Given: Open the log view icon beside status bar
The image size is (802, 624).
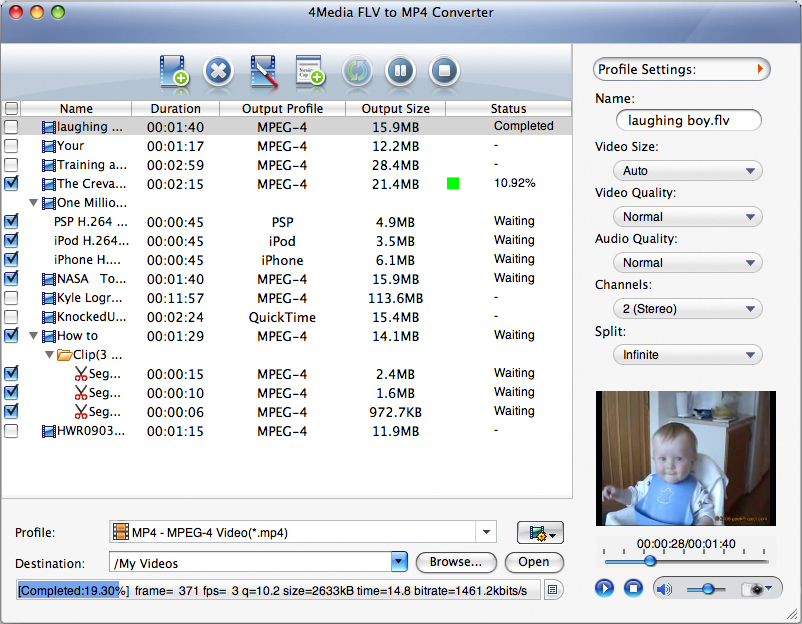Looking at the screenshot, I should click(552, 590).
